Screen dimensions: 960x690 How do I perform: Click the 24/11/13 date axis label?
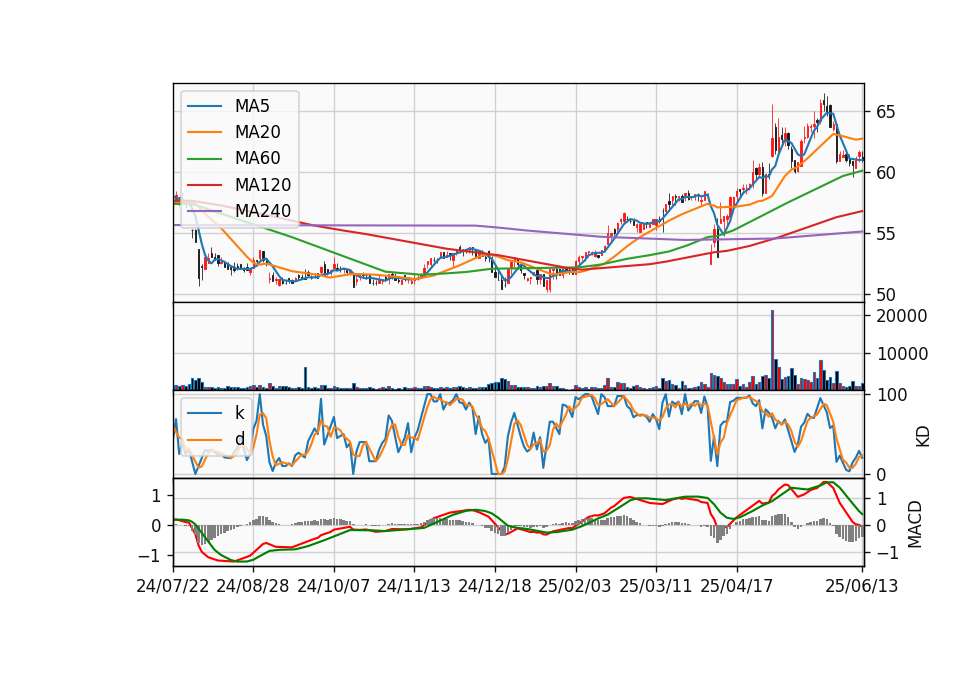point(414,587)
